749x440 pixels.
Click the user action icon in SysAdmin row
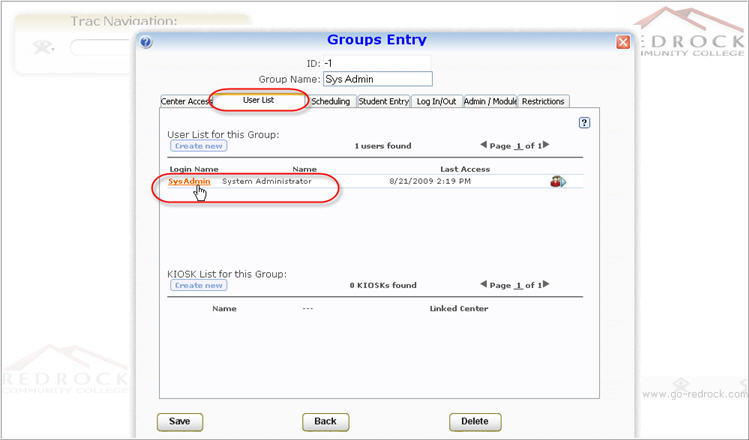(557, 182)
